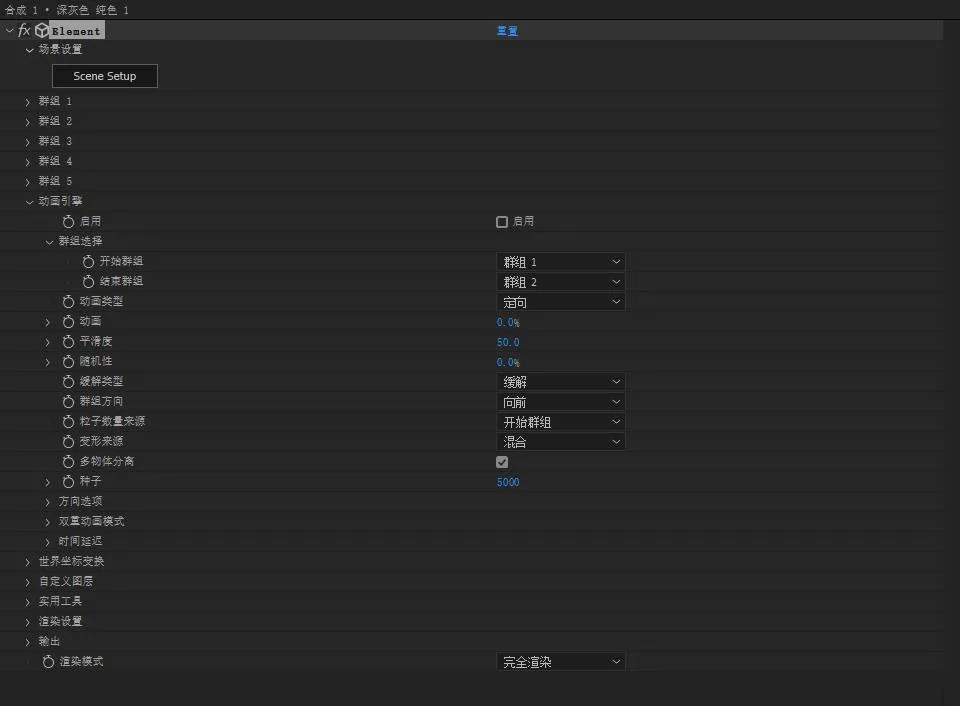The image size is (960, 706).
Task: Expand the 世界坐标变换 section
Action: tap(28, 562)
